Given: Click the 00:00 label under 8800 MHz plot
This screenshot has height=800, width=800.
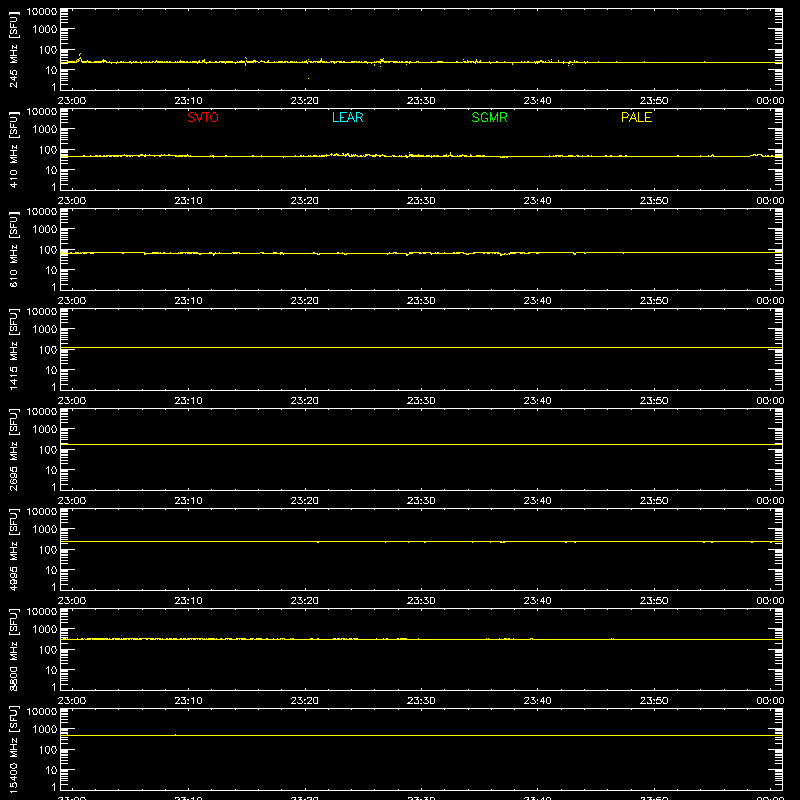Looking at the screenshot, I should pyautogui.click(x=770, y=701).
